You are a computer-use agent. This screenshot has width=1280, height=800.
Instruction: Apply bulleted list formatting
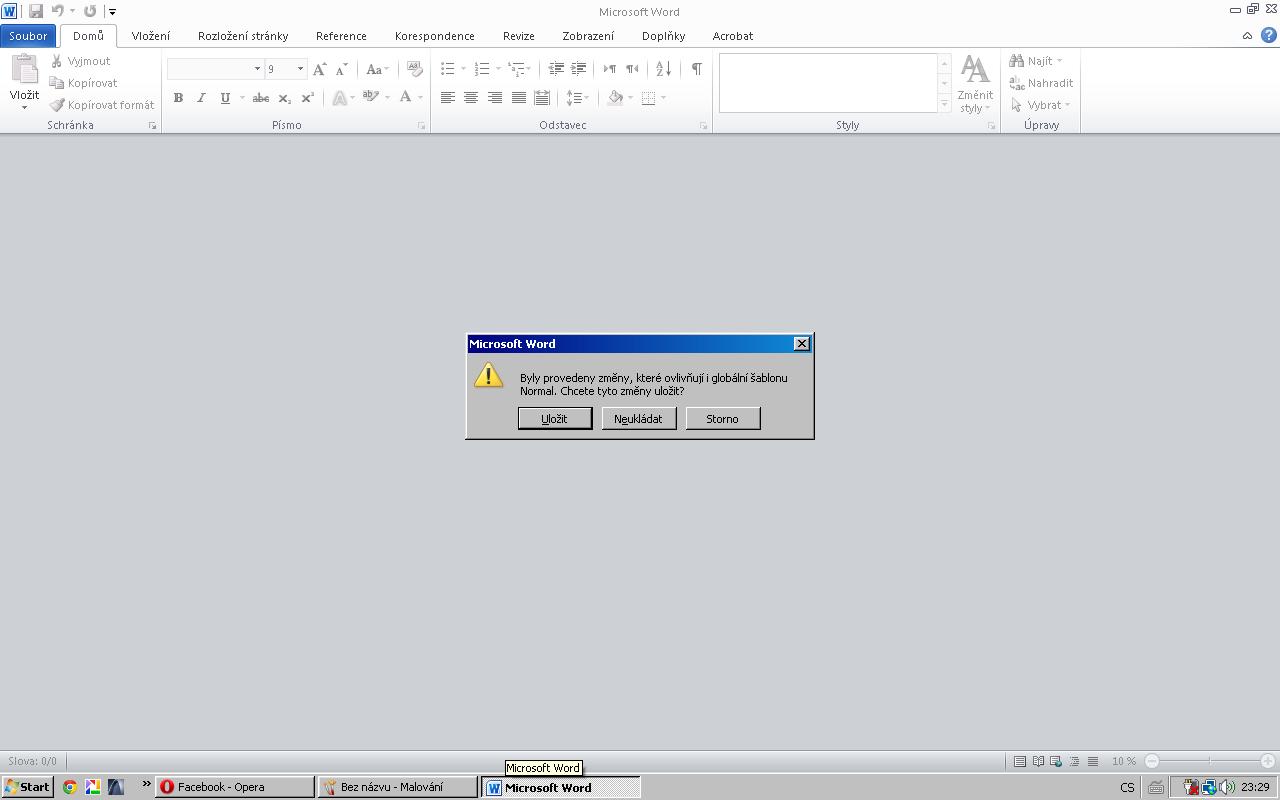(x=448, y=69)
